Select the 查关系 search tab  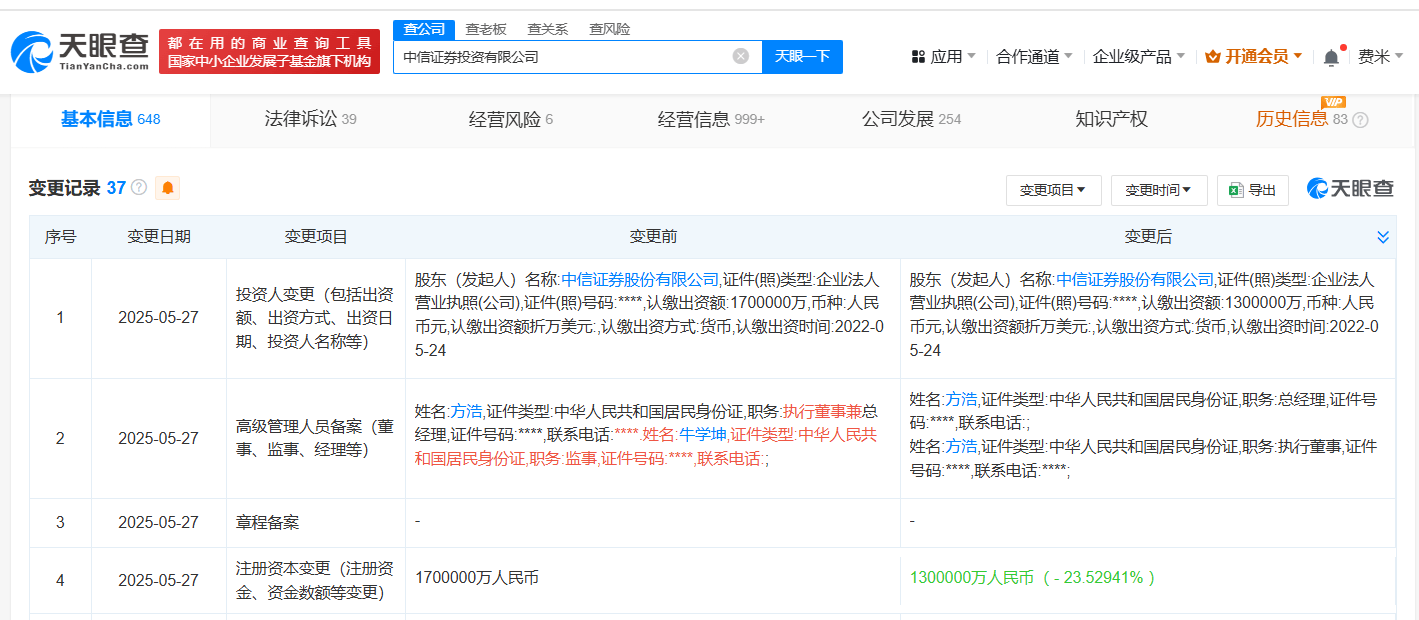[x=547, y=29]
